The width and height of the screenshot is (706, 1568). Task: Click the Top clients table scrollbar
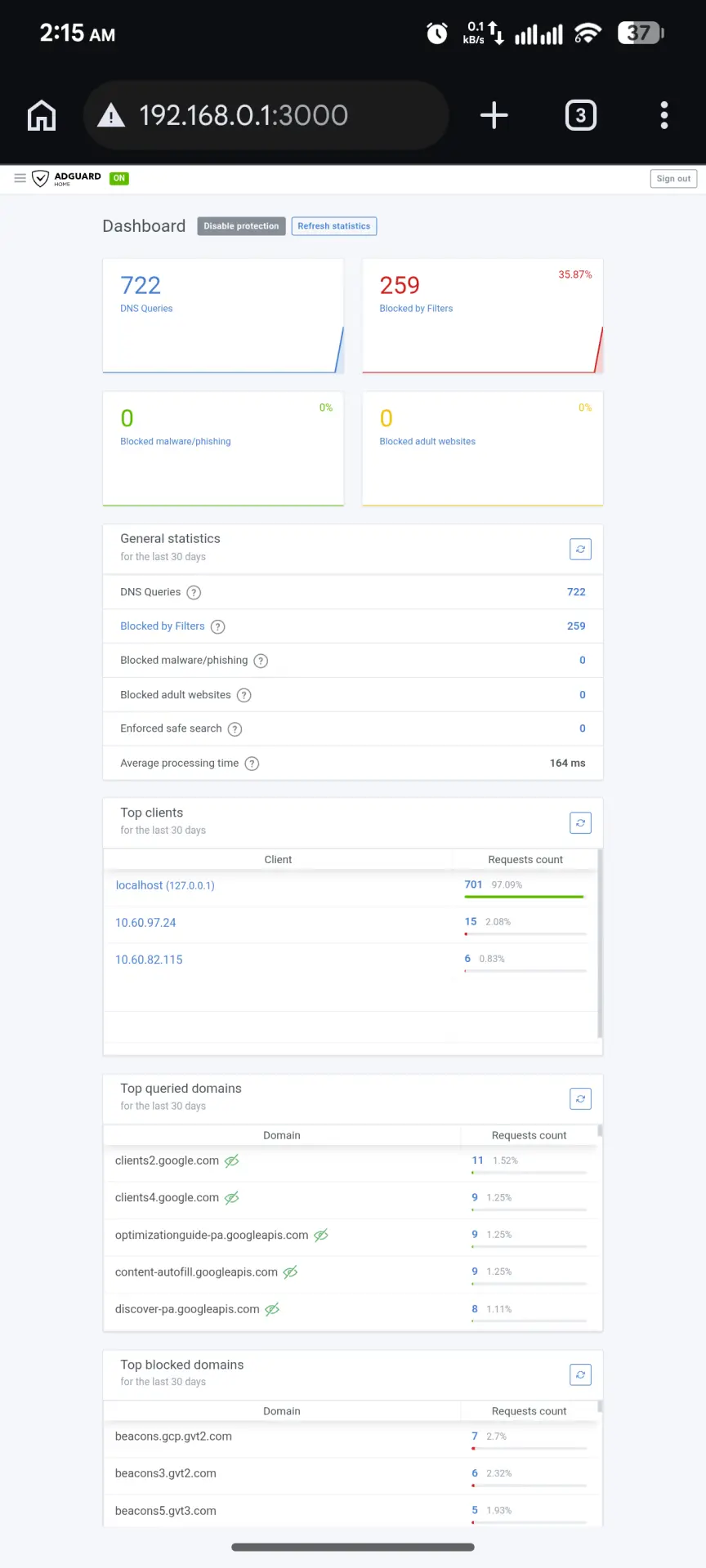(x=600, y=943)
